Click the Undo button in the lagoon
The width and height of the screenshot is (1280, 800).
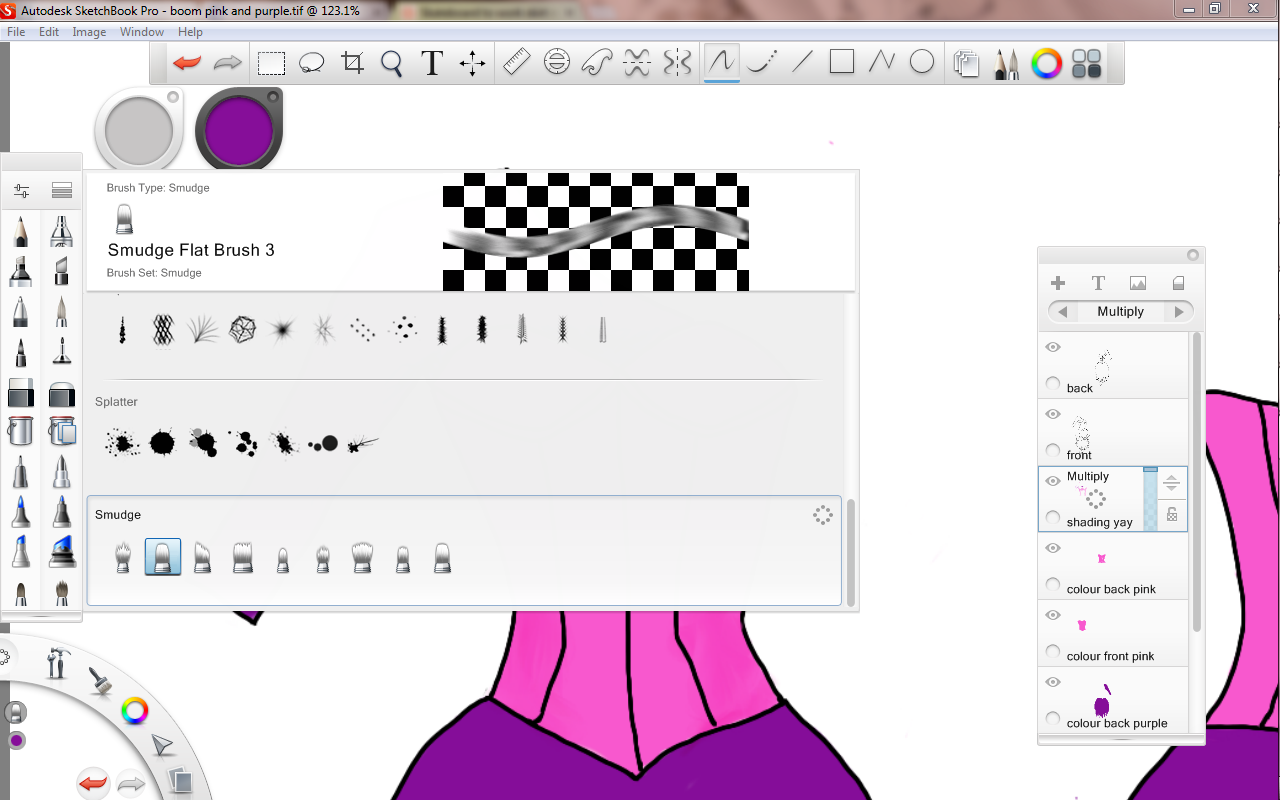93,782
